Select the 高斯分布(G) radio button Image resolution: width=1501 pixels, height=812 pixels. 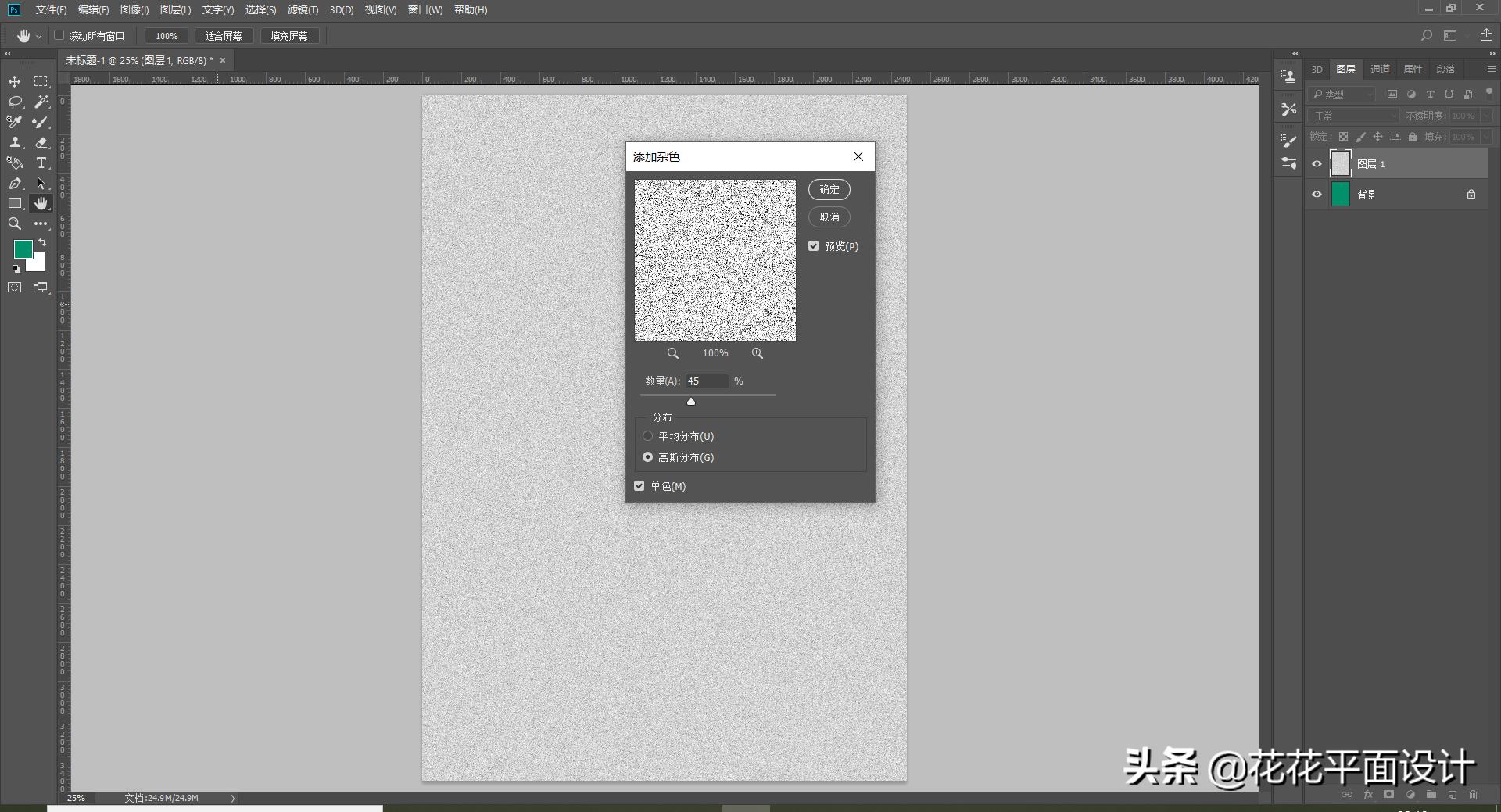[647, 457]
